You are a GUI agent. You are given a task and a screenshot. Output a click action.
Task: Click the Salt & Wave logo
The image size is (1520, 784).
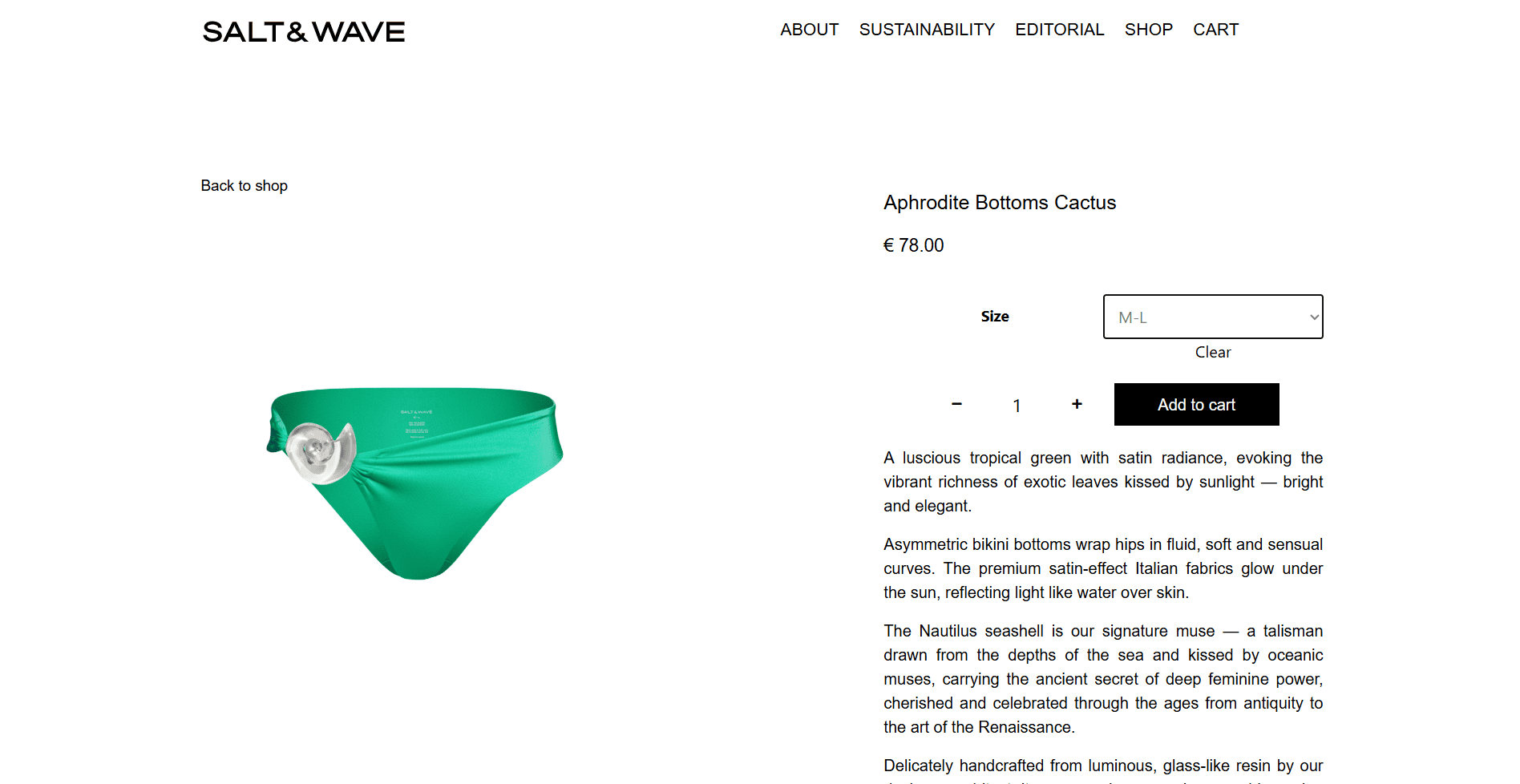pyautogui.click(x=304, y=32)
